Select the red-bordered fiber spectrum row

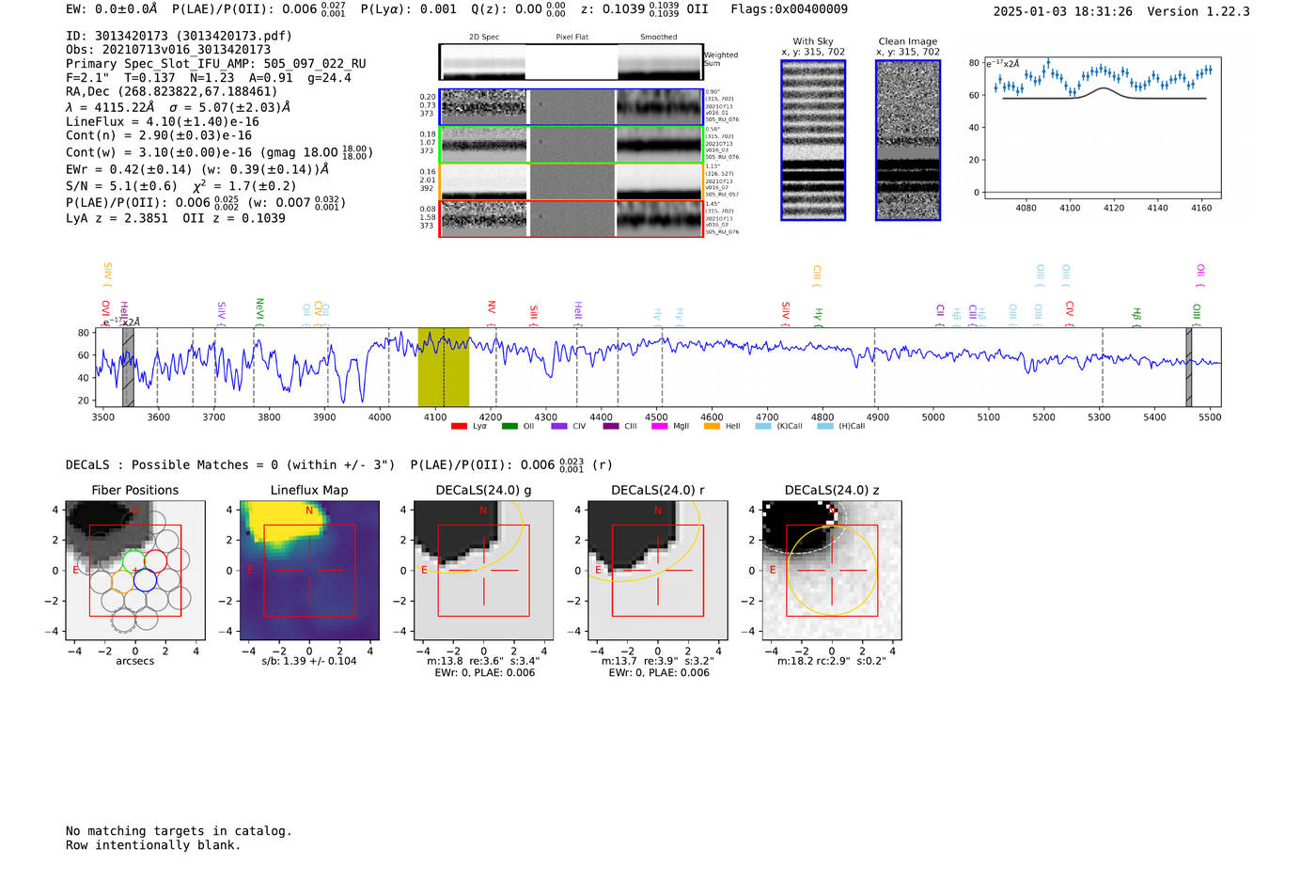tap(571, 219)
